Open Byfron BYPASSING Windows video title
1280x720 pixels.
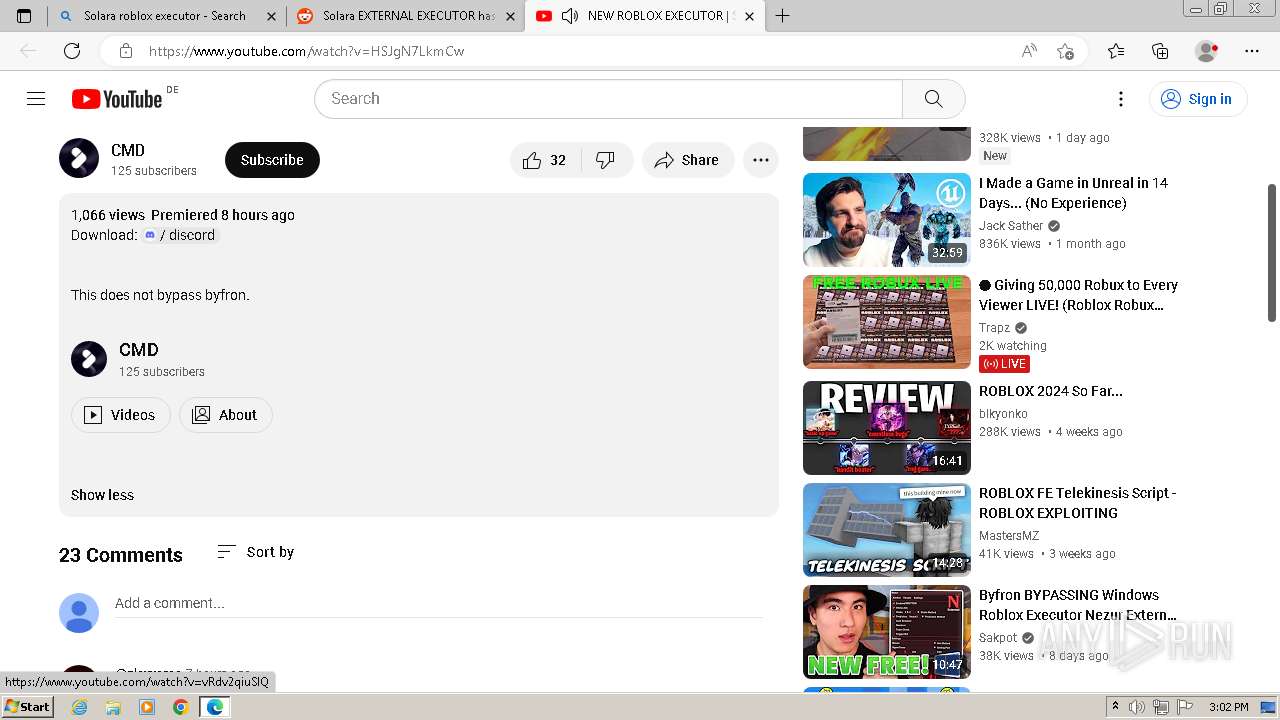pyautogui.click(x=1078, y=605)
